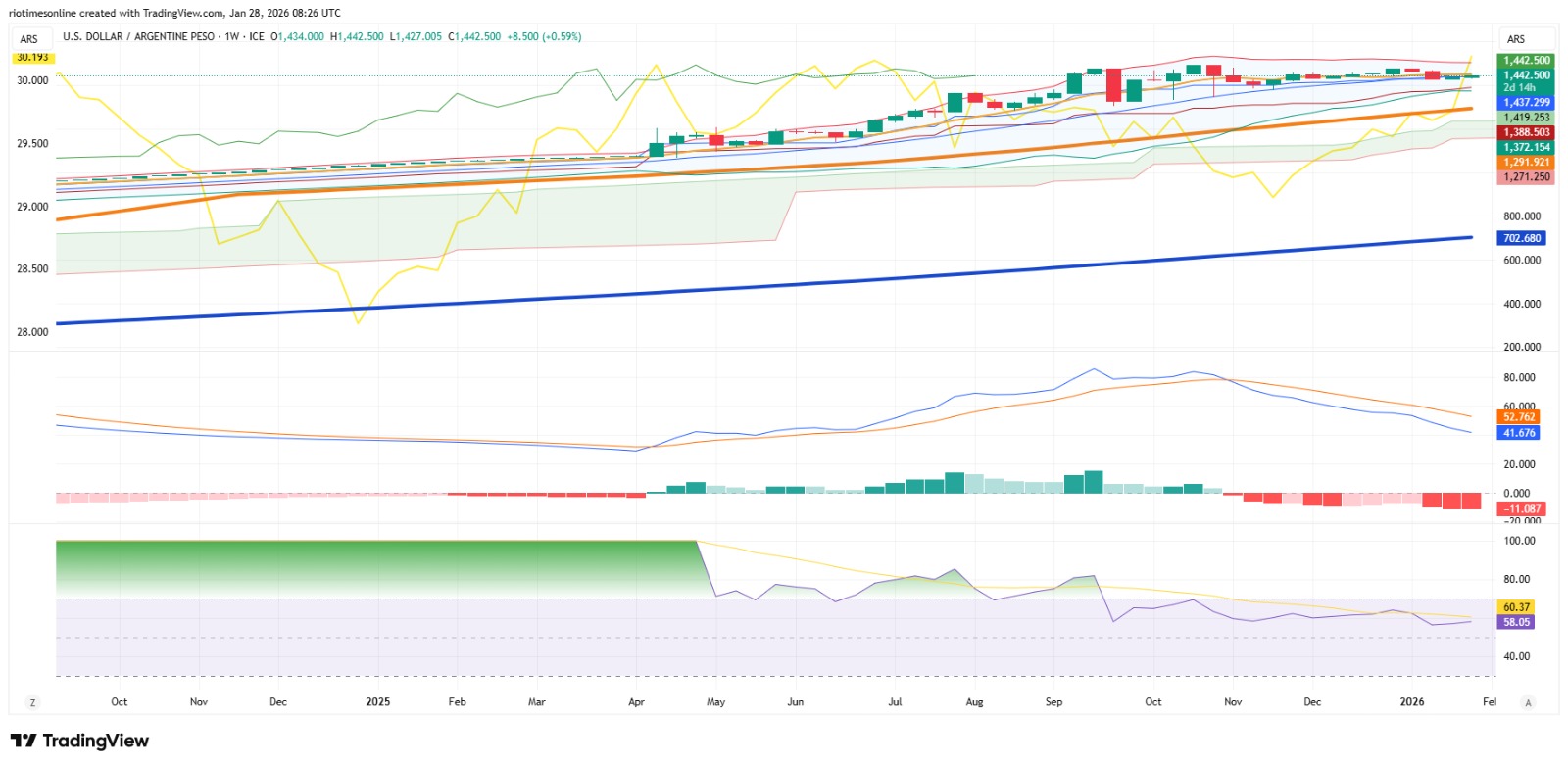This screenshot has height=767, width=1568.
Task: Click the Jun label on the time axis
Action: coord(795,702)
